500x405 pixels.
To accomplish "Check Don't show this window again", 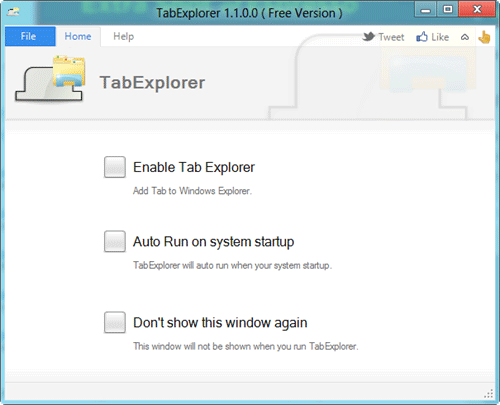I will (x=115, y=322).
